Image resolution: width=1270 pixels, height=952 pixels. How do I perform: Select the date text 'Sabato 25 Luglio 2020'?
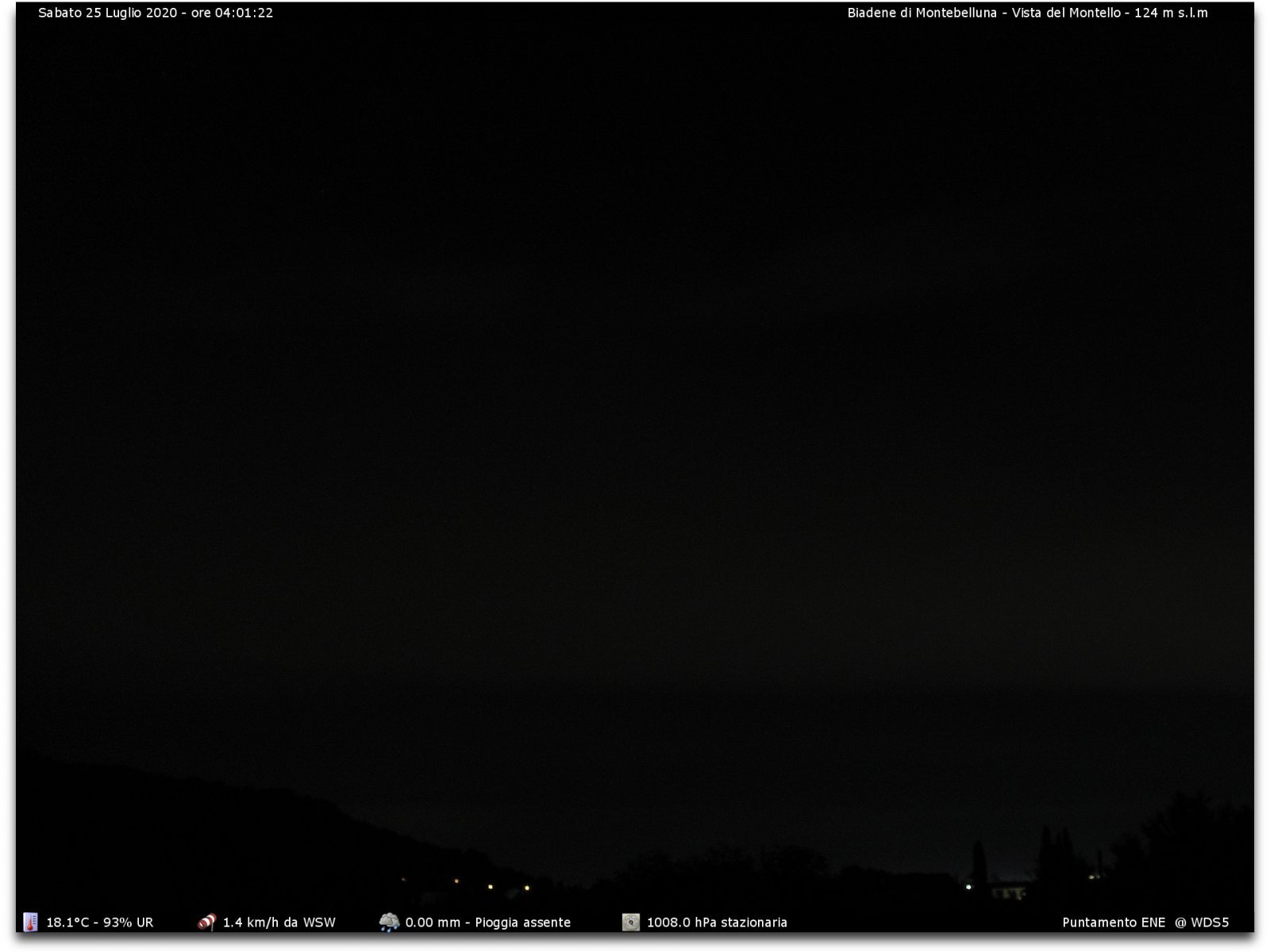(x=108, y=13)
